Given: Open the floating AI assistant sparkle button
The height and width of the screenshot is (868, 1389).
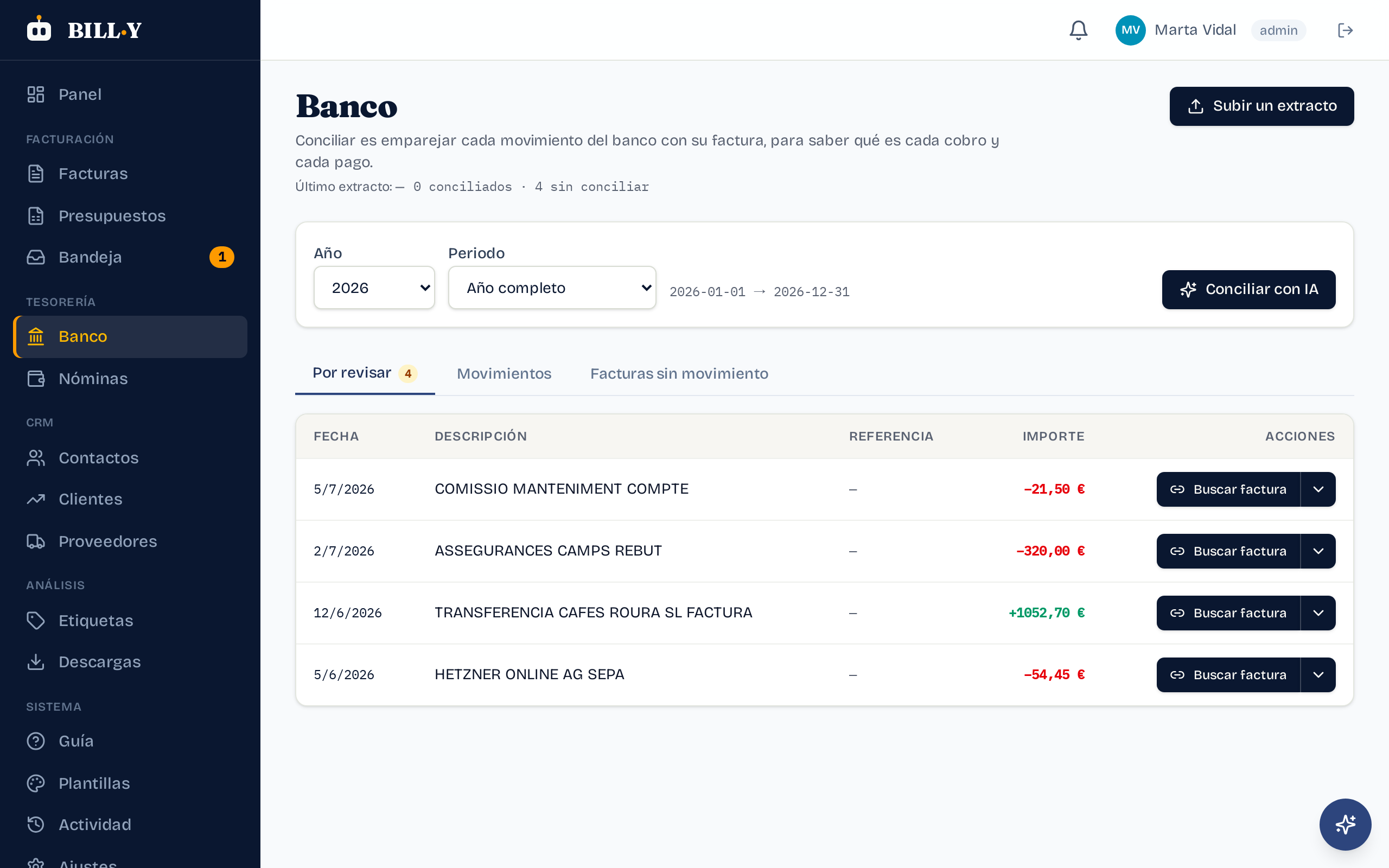Looking at the screenshot, I should [1345, 825].
